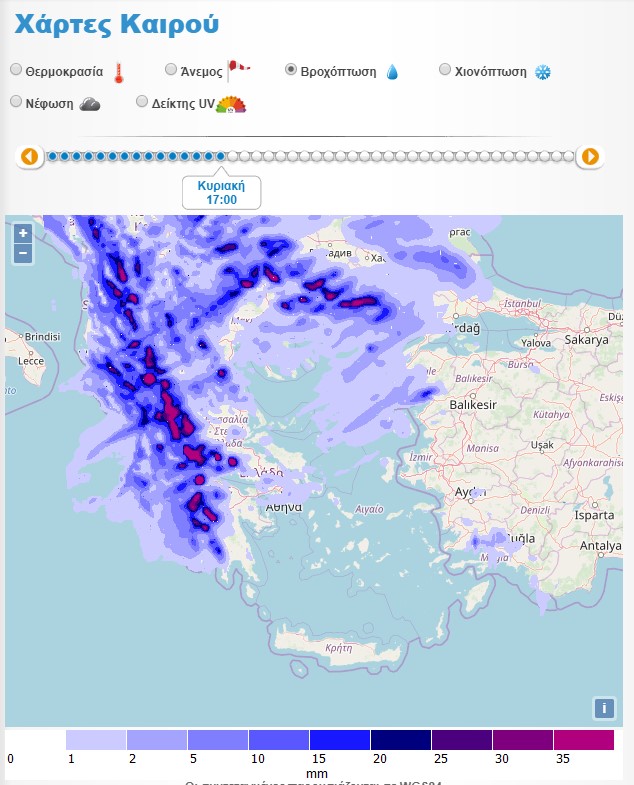Choose the Νέφωση radio button
The height and width of the screenshot is (785, 634).
(x=15, y=101)
